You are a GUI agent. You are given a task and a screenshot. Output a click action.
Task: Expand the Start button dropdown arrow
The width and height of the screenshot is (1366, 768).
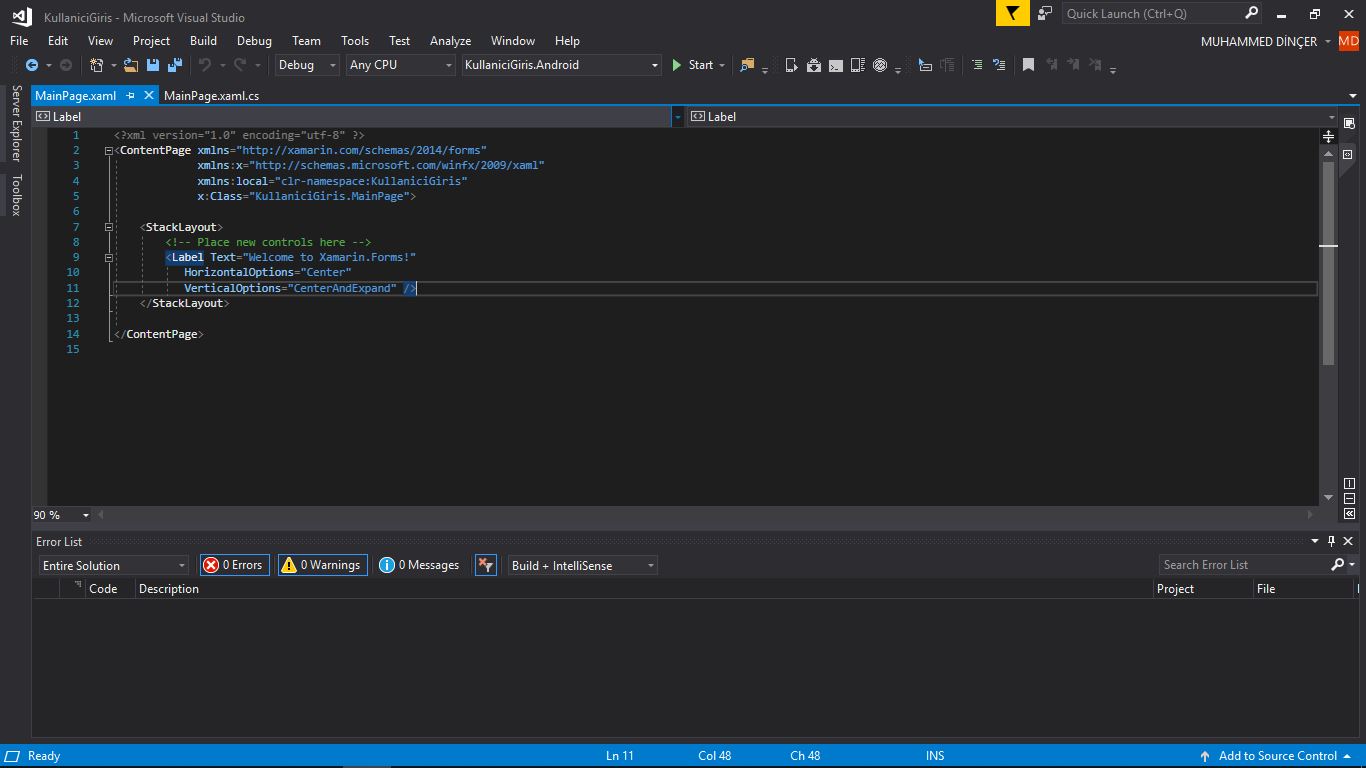point(722,65)
